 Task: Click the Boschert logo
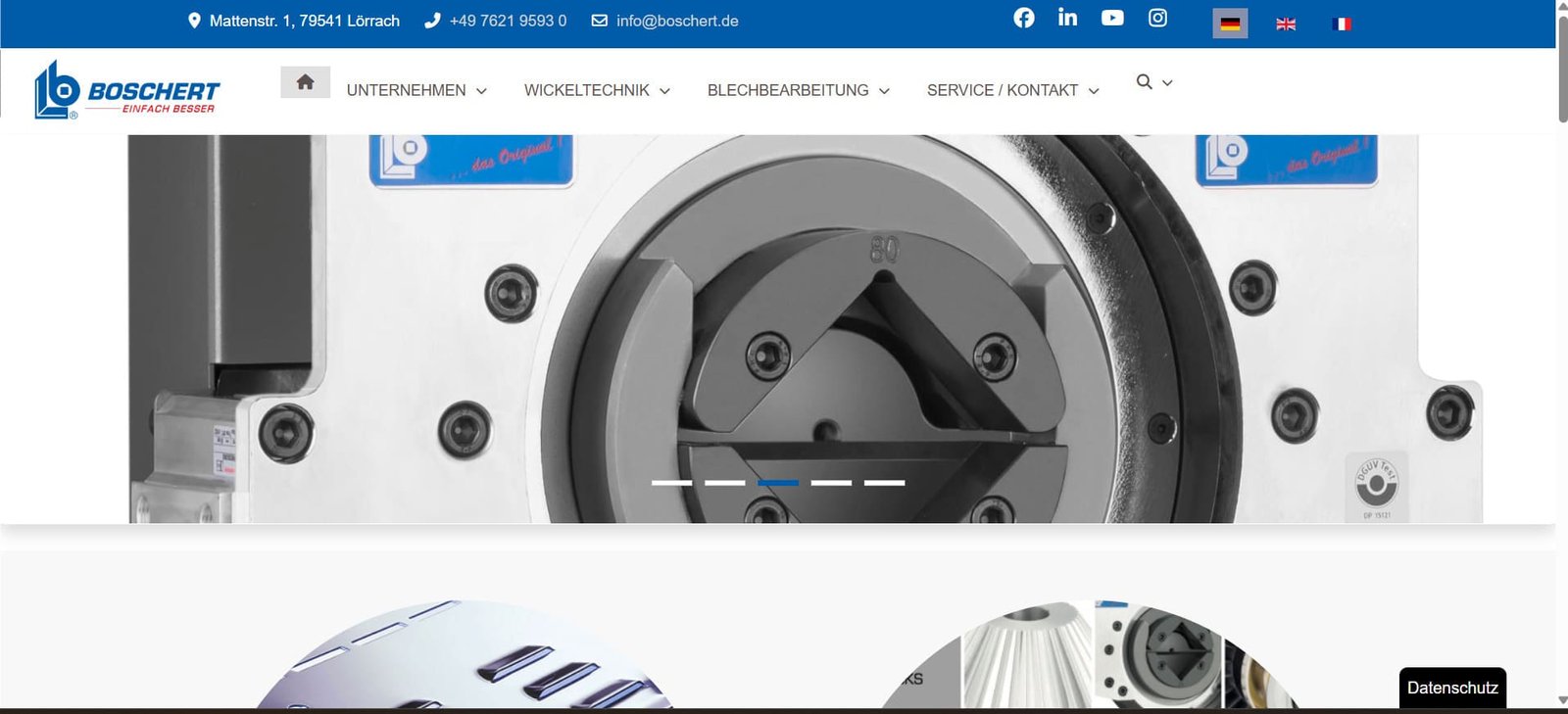tap(126, 90)
